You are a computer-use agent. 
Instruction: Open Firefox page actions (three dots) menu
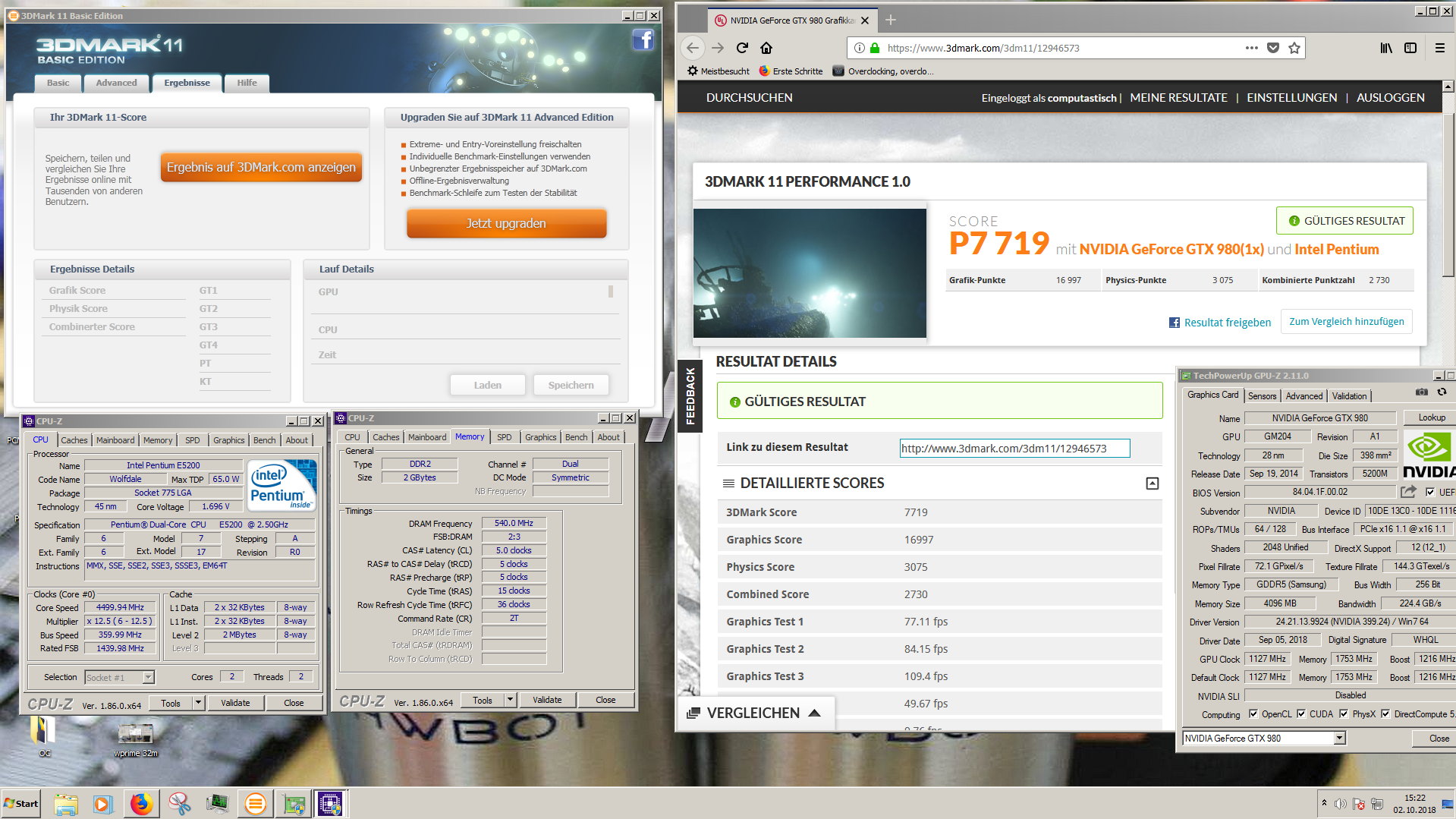[1251, 48]
